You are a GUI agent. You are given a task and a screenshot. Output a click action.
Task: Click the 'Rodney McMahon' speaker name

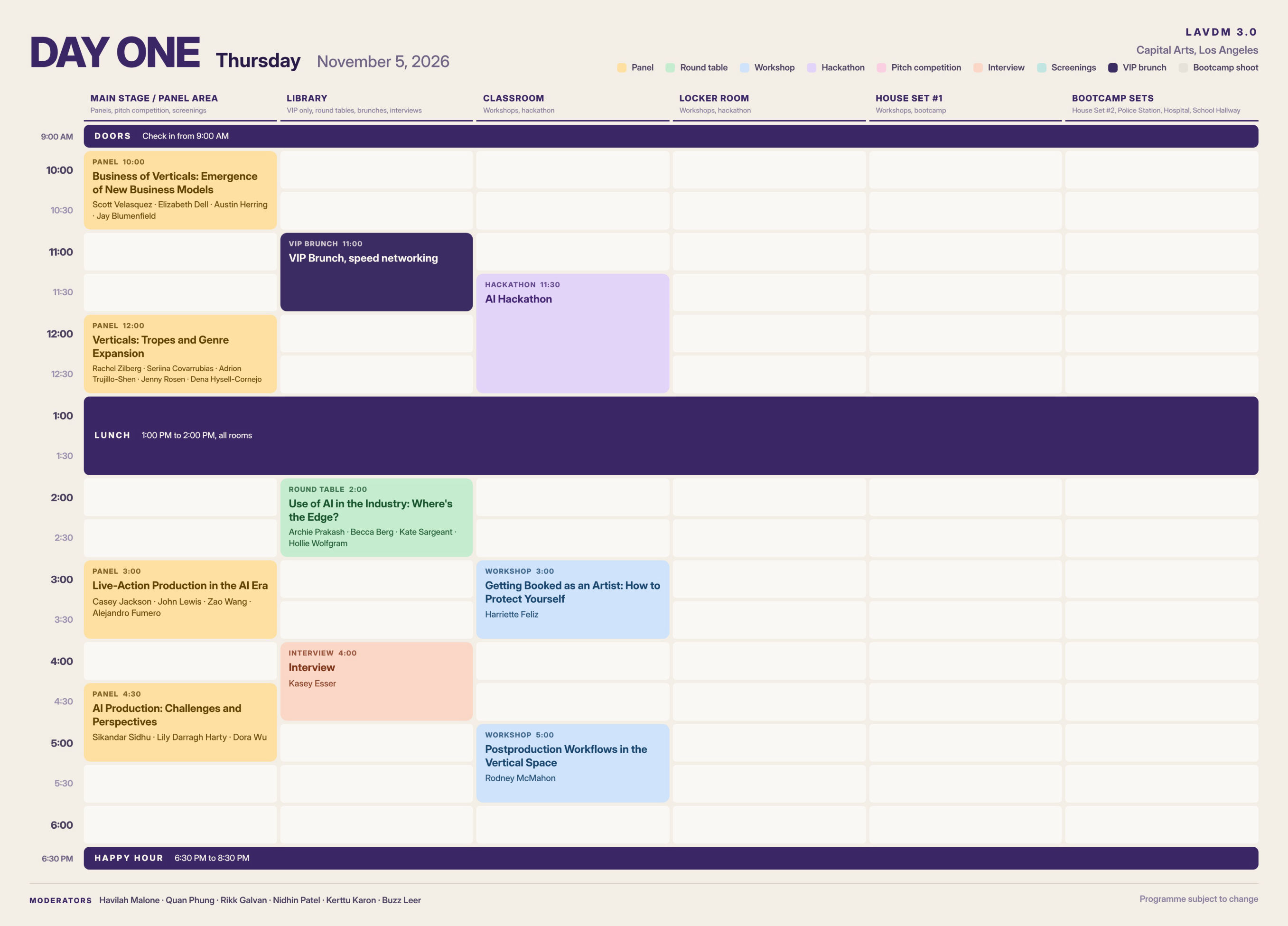click(520, 778)
